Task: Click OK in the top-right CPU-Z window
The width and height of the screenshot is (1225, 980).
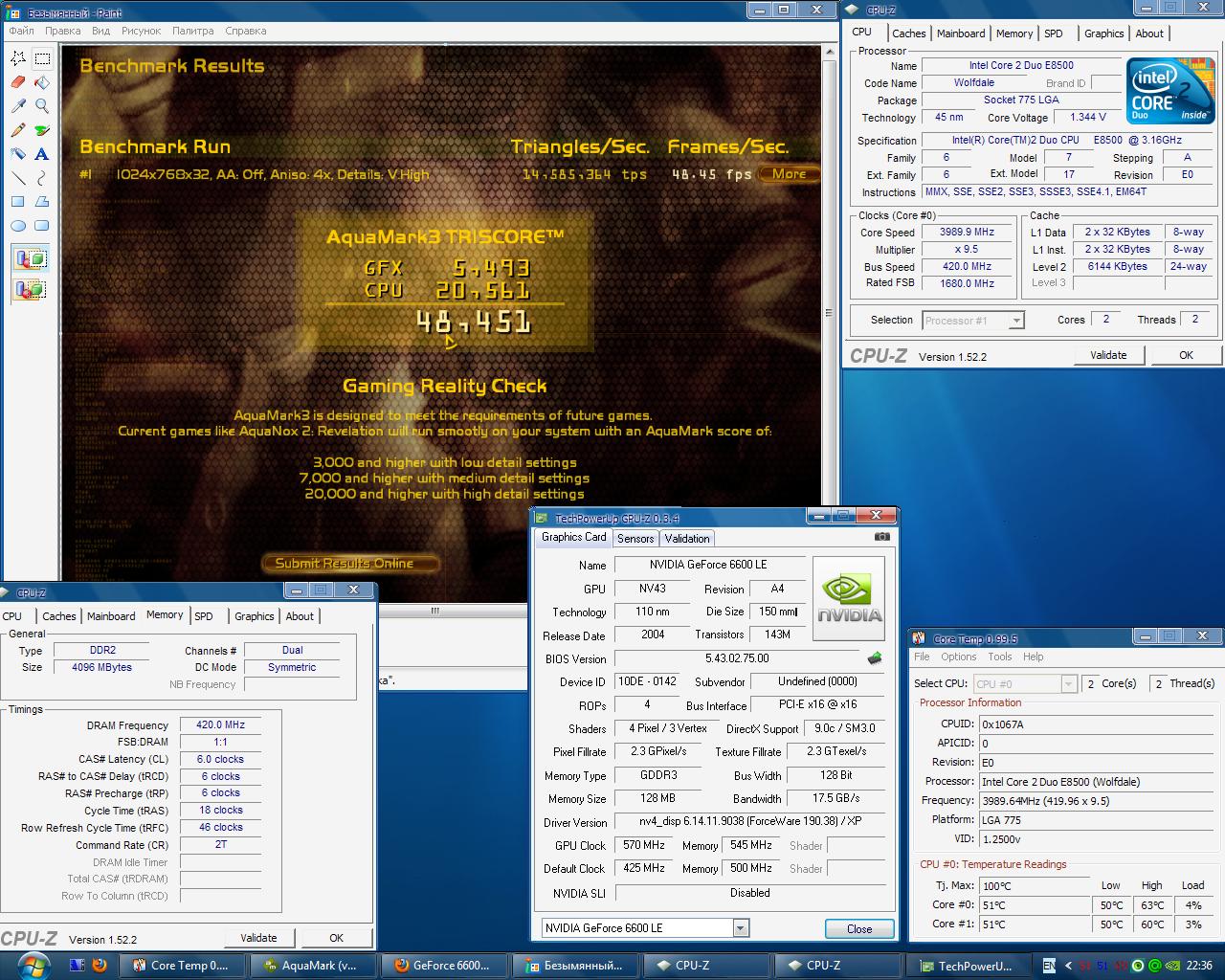Action: (1186, 355)
